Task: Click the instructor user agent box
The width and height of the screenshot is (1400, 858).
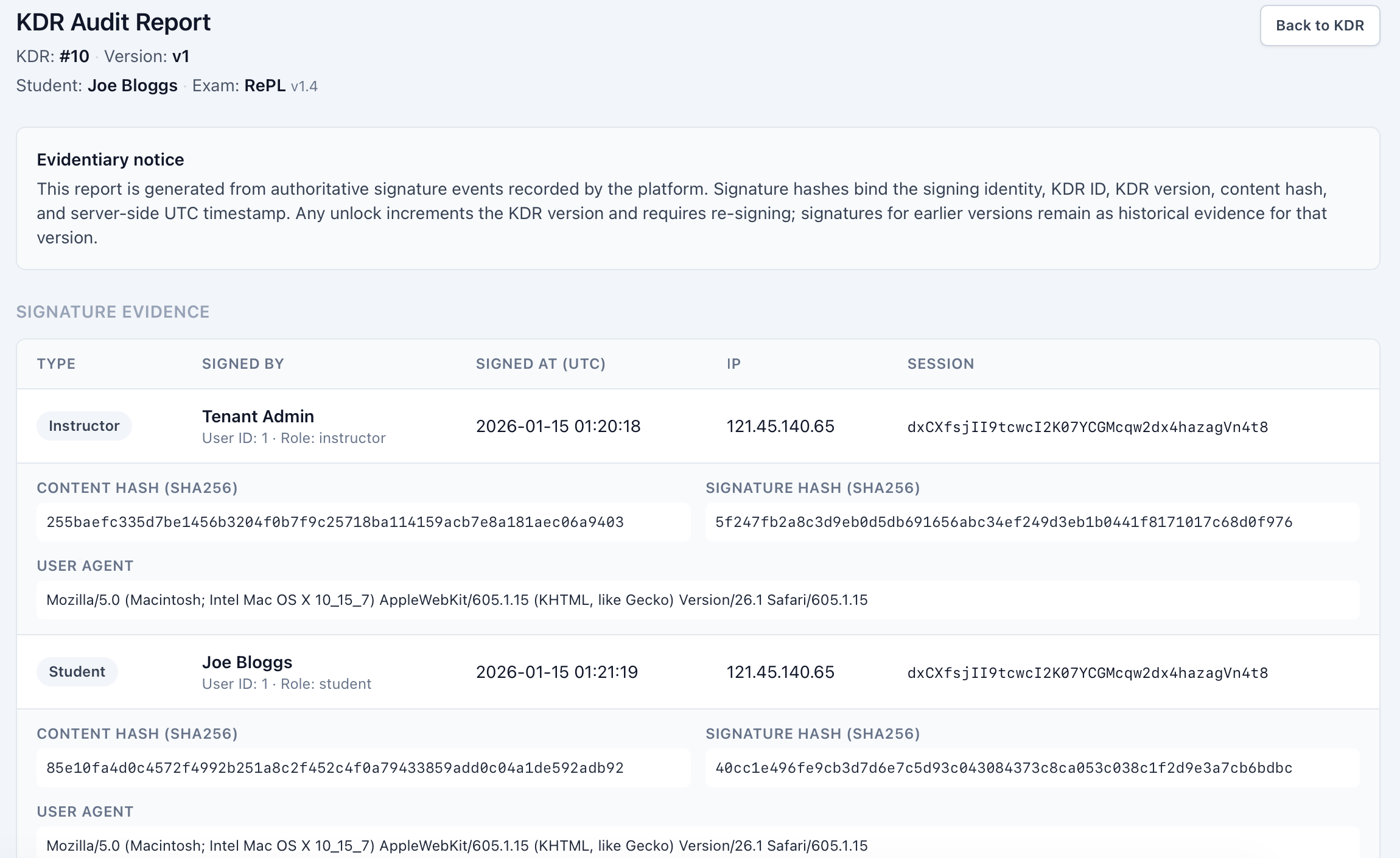Action: pos(697,600)
